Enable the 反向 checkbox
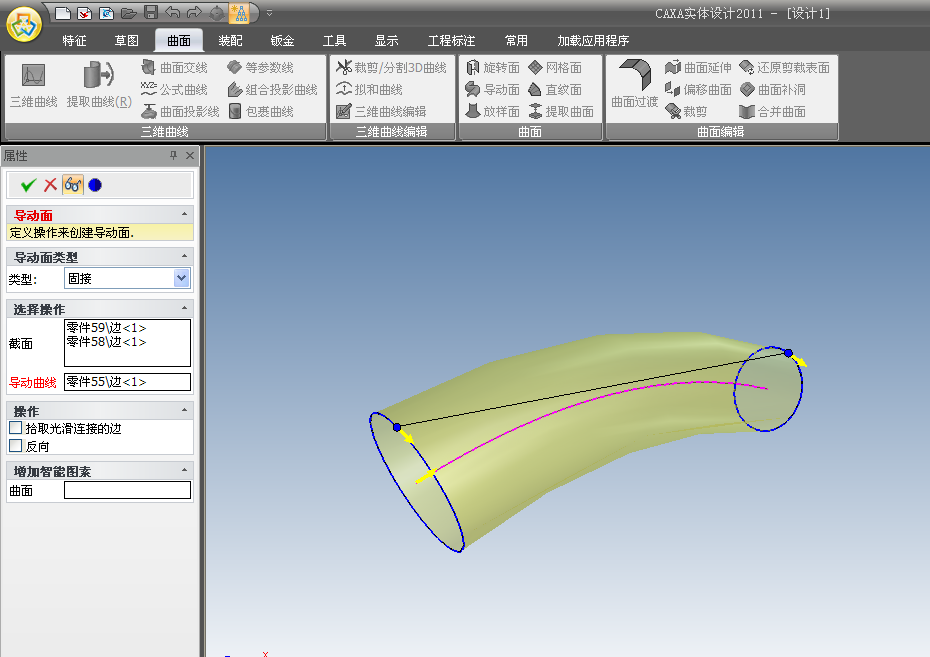930x657 pixels. point(16,445)
